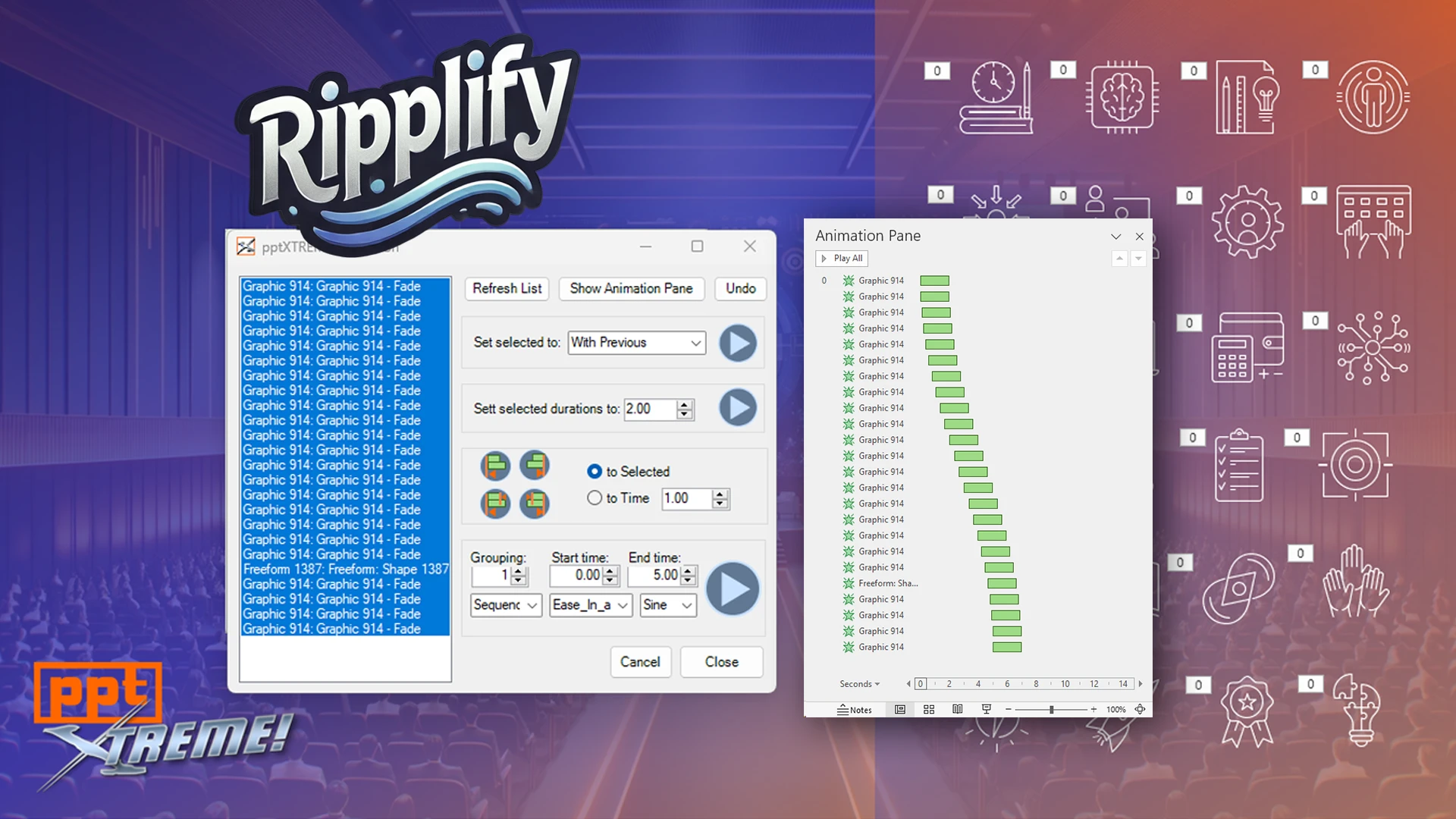Image resolution: width=1456 pixels, height=819 pixels.
Task: Click the Refresh List button
Action: point(507,289)
